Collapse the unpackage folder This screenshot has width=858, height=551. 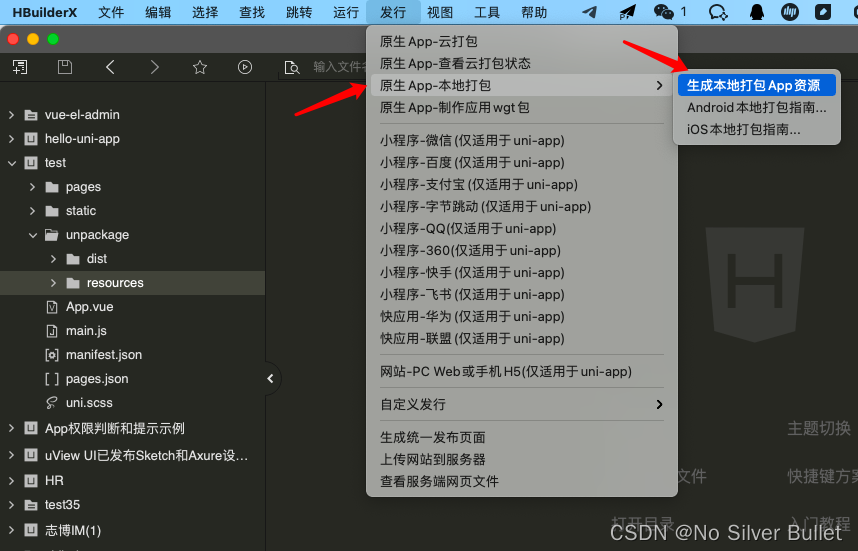pos(33,235)
